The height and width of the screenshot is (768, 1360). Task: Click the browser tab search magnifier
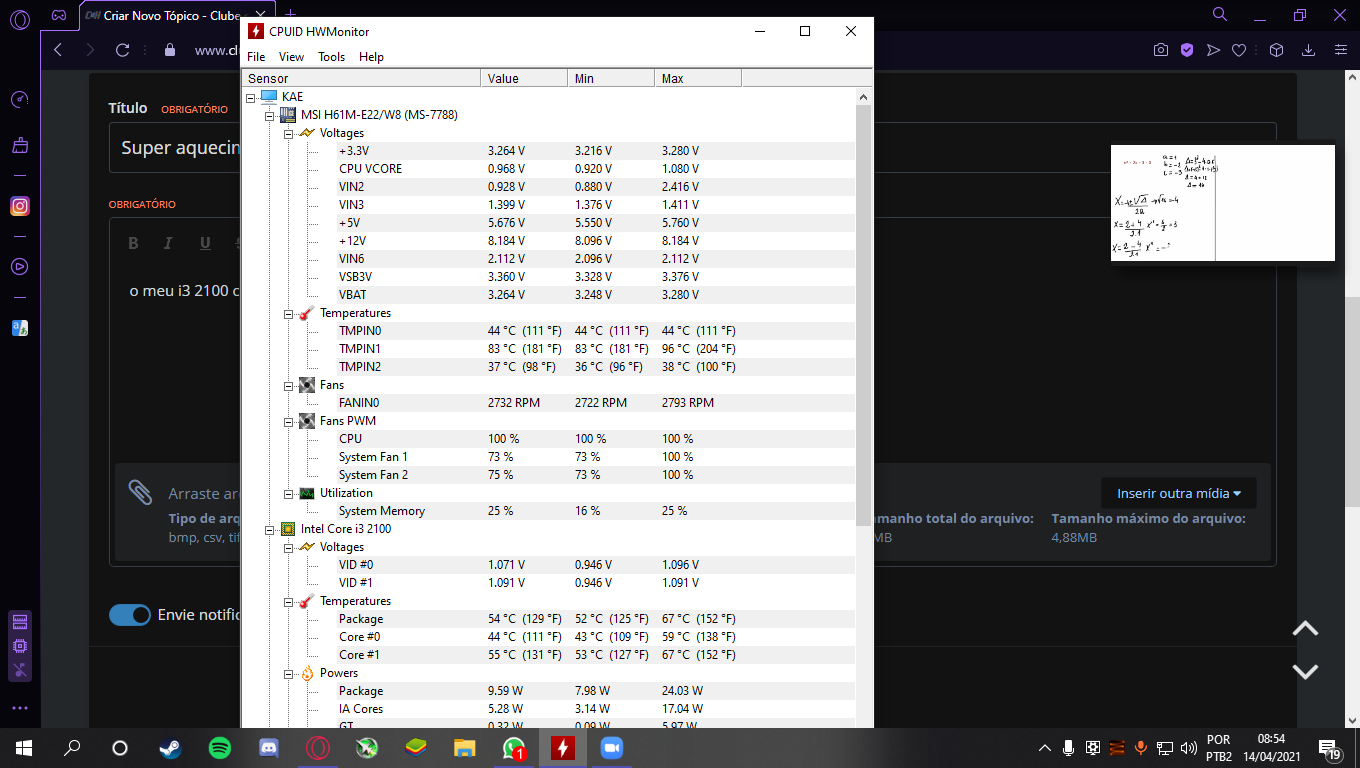1220,14
